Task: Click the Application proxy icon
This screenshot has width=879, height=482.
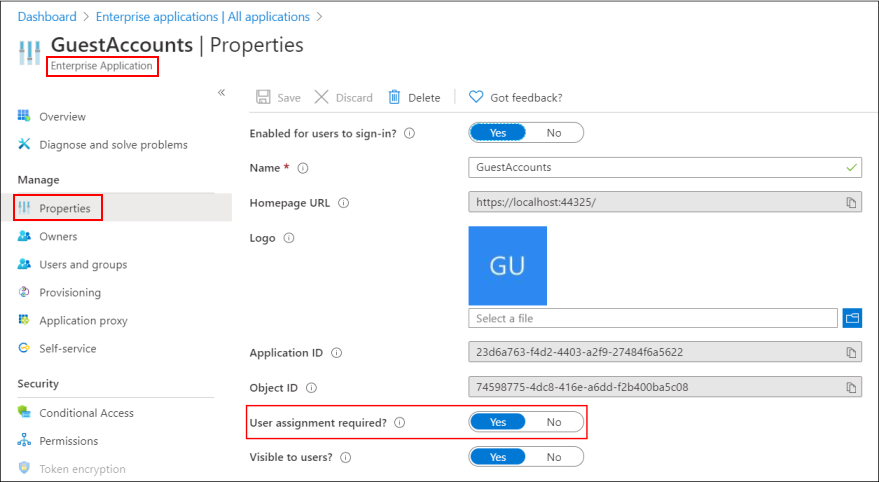Action: click(24, 320)
